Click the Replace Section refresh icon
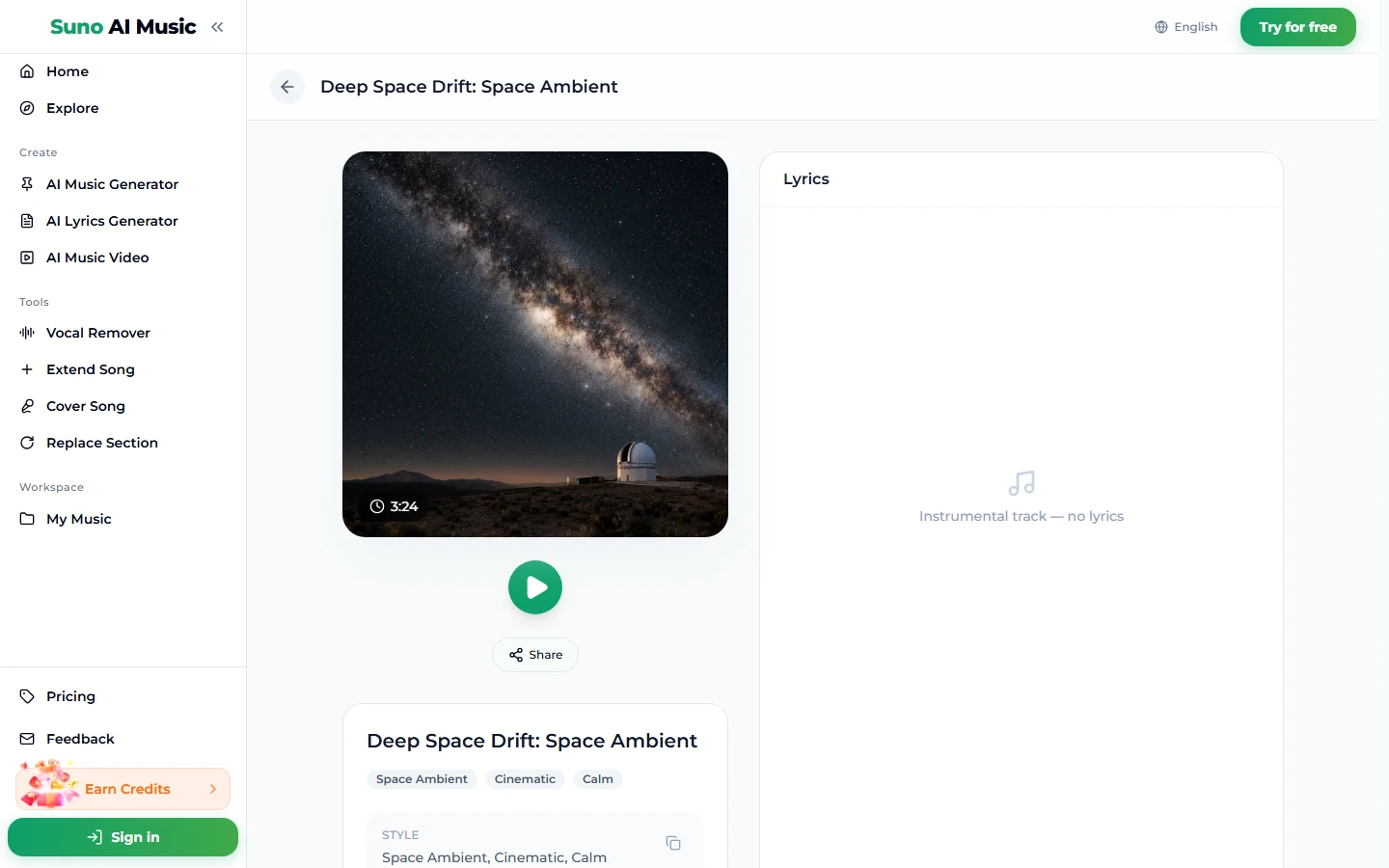This screenshot has height=868, width=1389. (x=27, y=443)
